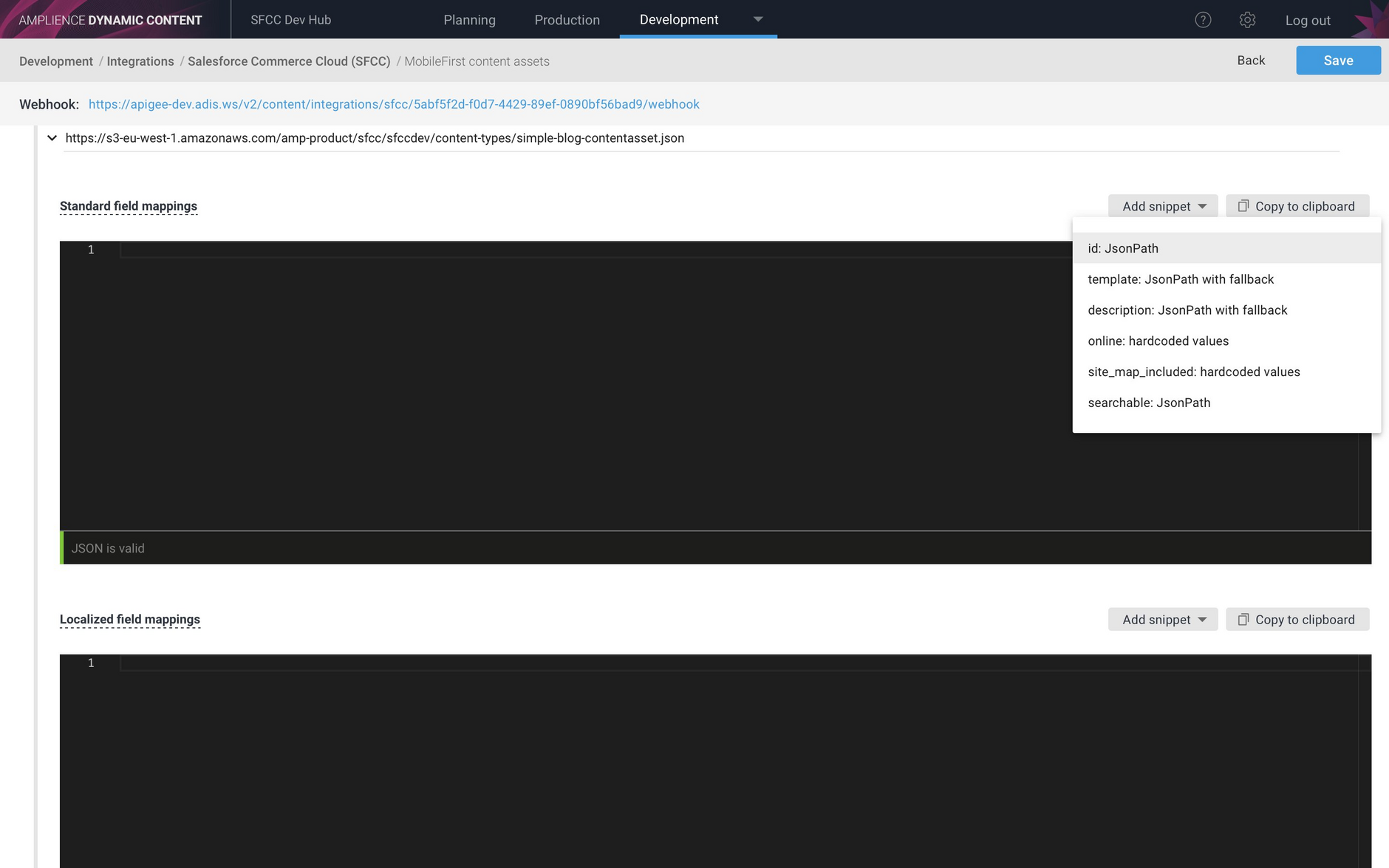
Task: Click the Back button
Action: click(1251, 61)
